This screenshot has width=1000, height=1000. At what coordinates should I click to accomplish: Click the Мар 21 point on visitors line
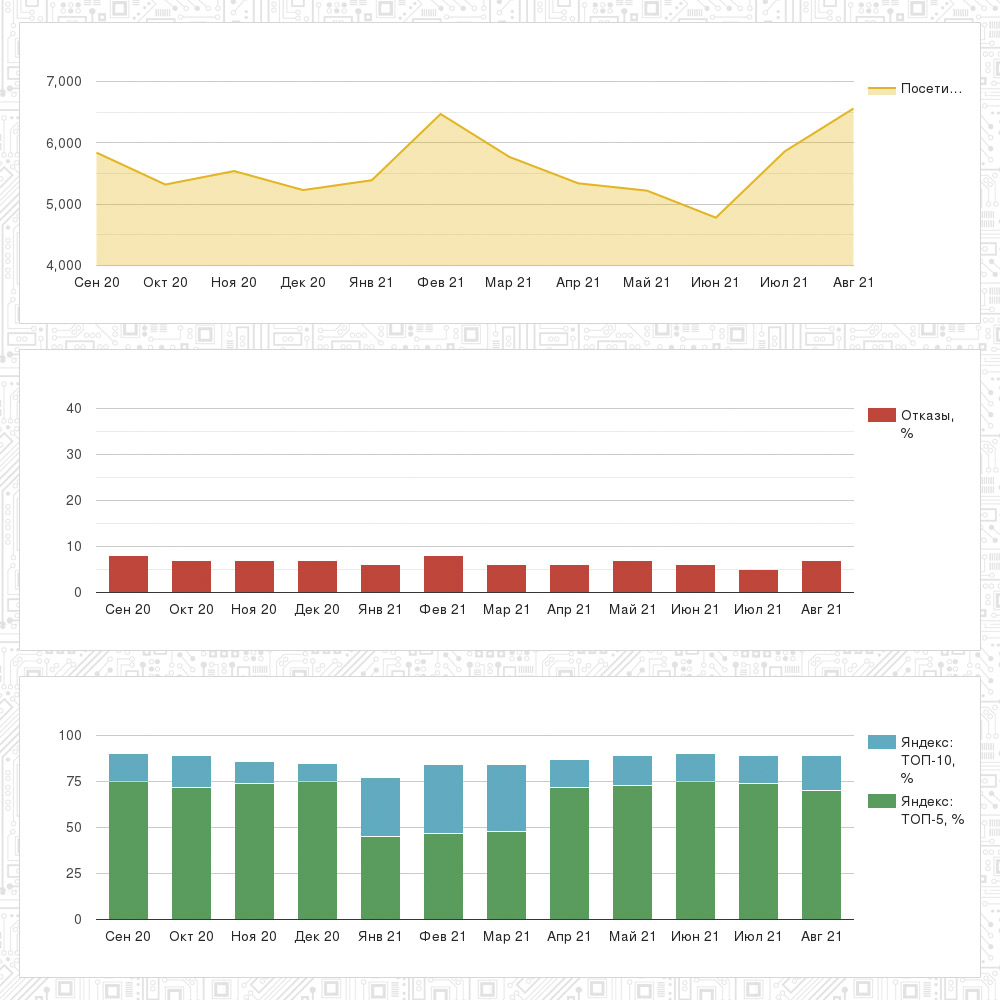509,157
